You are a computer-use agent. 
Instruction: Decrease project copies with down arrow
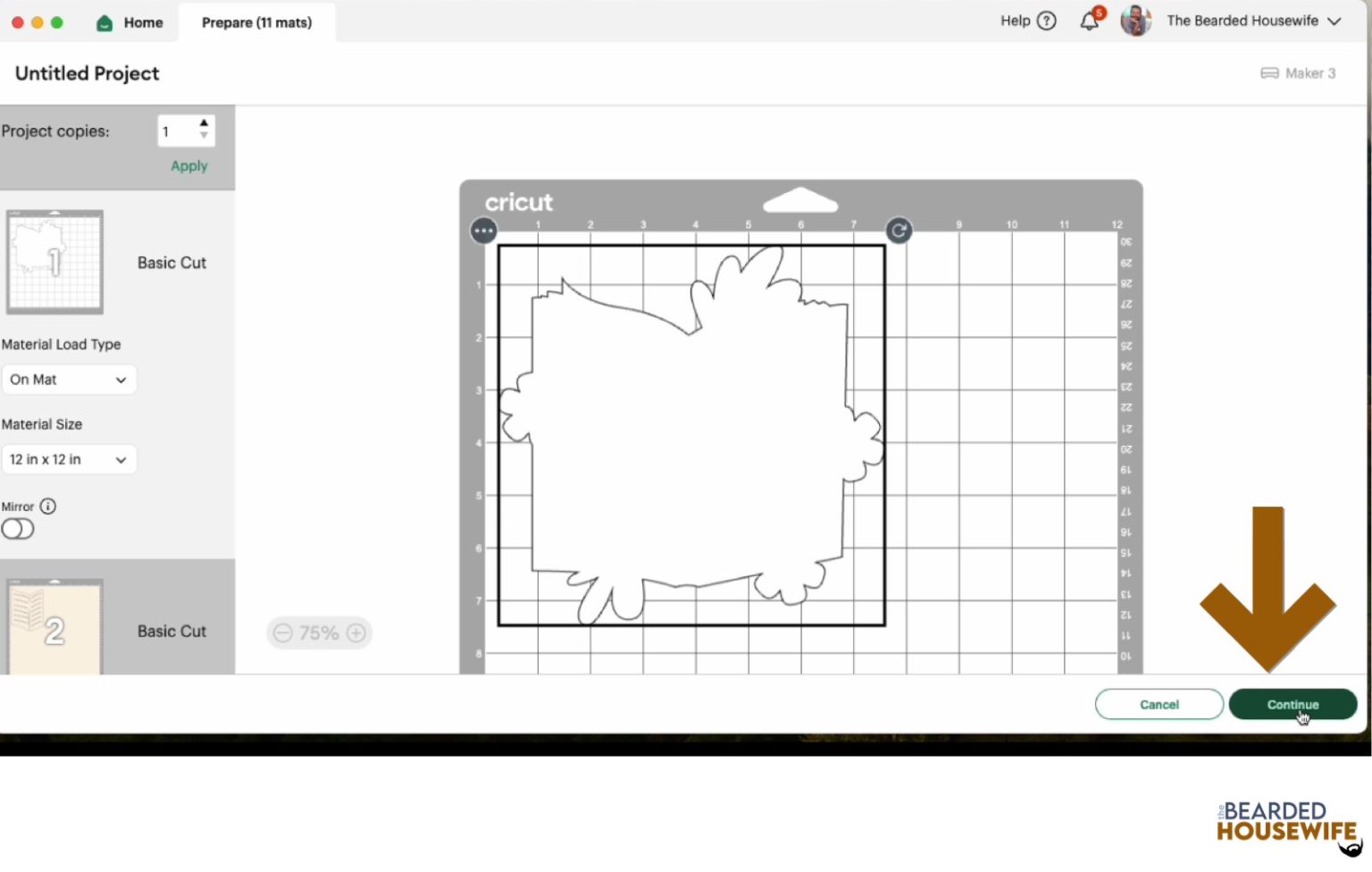coord(205,137)
